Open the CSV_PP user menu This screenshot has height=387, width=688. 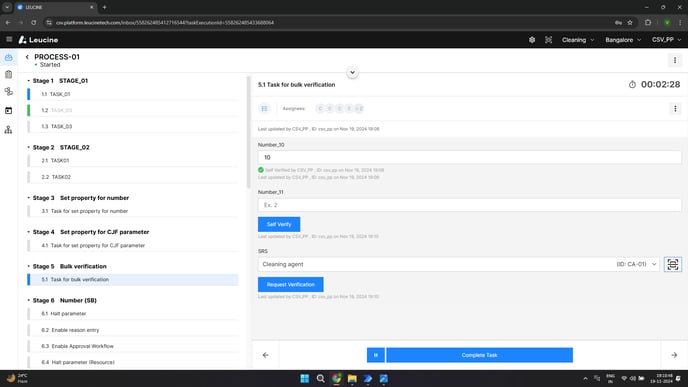point(666,40)
